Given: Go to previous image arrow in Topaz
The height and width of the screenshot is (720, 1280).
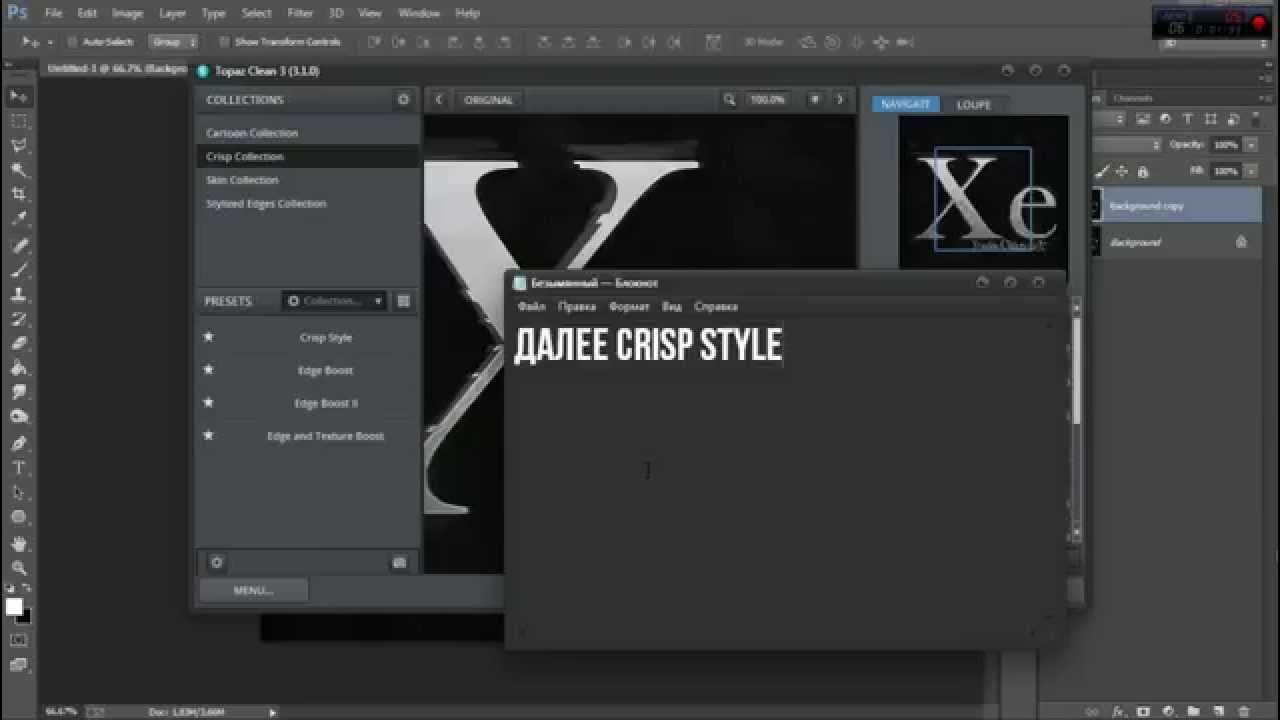Looking at the screenshot, I should tap(439, 100).
